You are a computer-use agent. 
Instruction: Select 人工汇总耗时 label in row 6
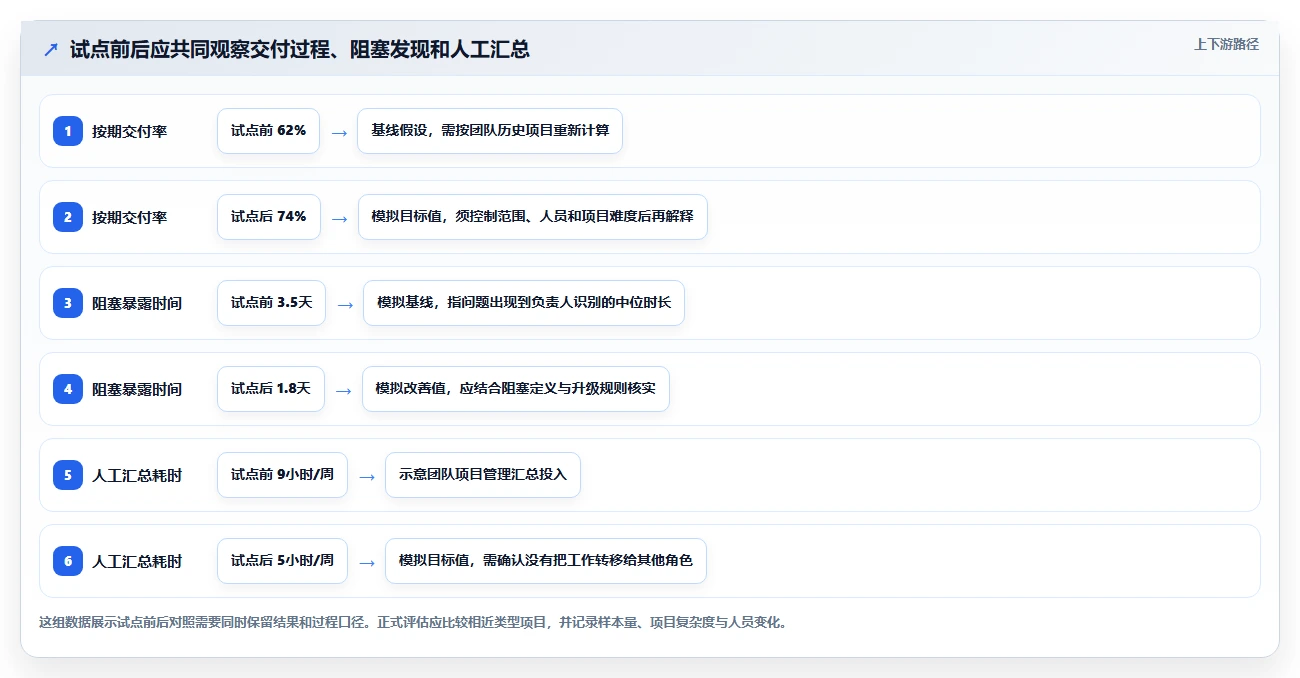137,561
